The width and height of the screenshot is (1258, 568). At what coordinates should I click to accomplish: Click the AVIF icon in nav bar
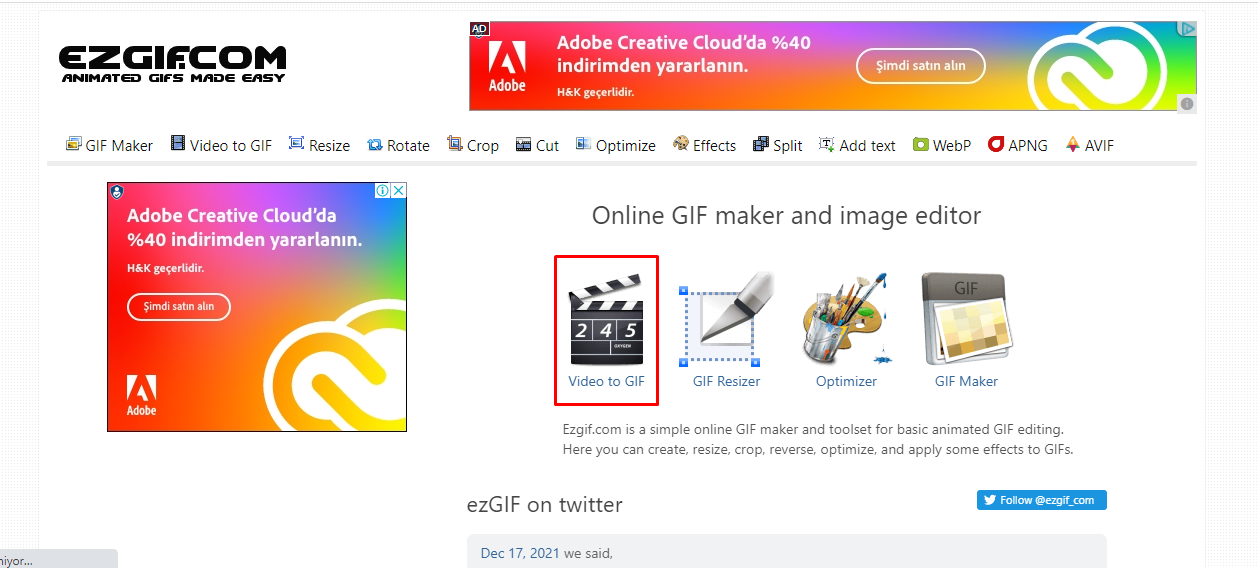[1073, 144]
